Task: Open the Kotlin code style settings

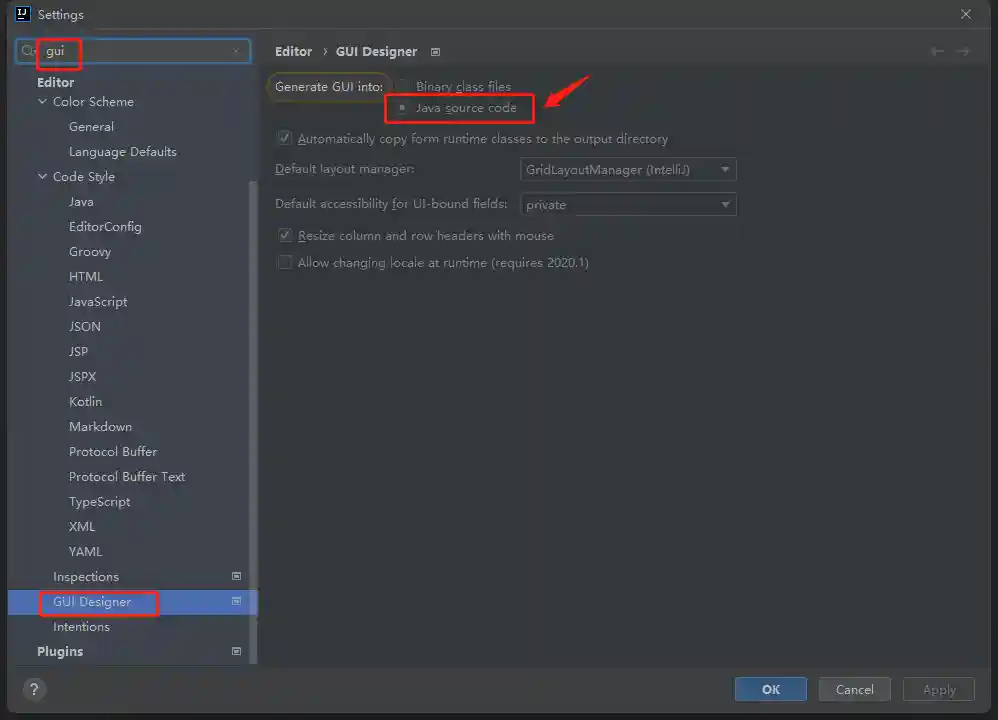Action: coord(85,401)
